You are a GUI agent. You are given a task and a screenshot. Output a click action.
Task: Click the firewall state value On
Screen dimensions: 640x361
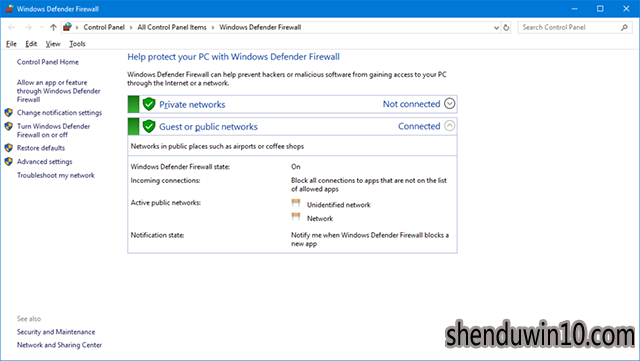[x=296, y=167]
